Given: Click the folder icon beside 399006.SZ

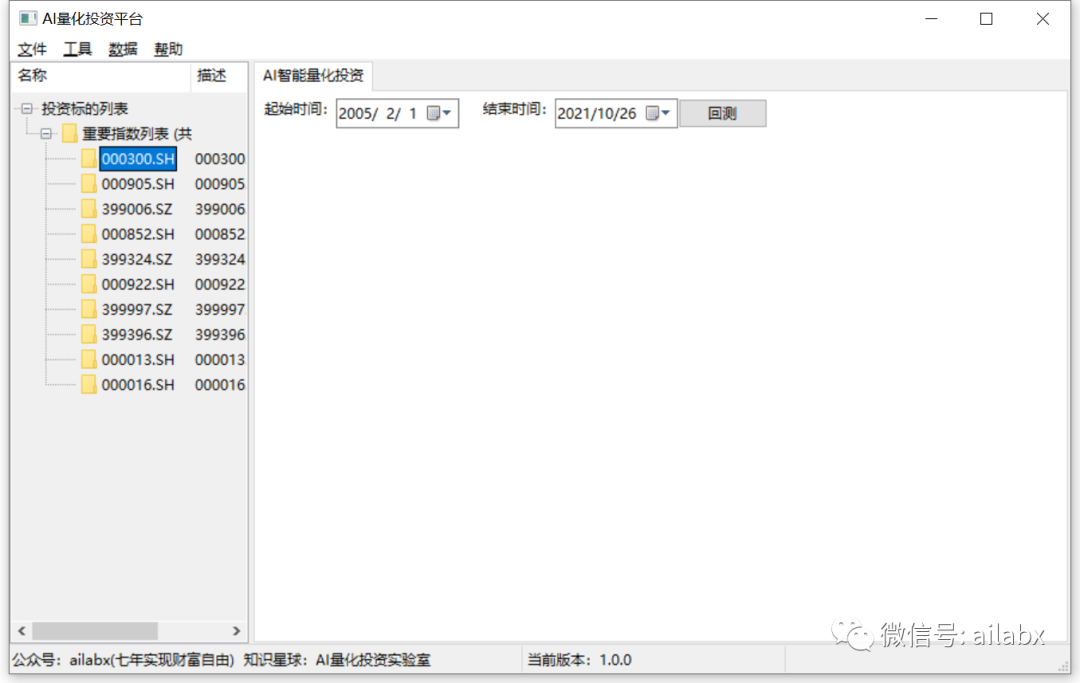Looking at the screenshot, I should pyautogui.click(x=89, y=208).
